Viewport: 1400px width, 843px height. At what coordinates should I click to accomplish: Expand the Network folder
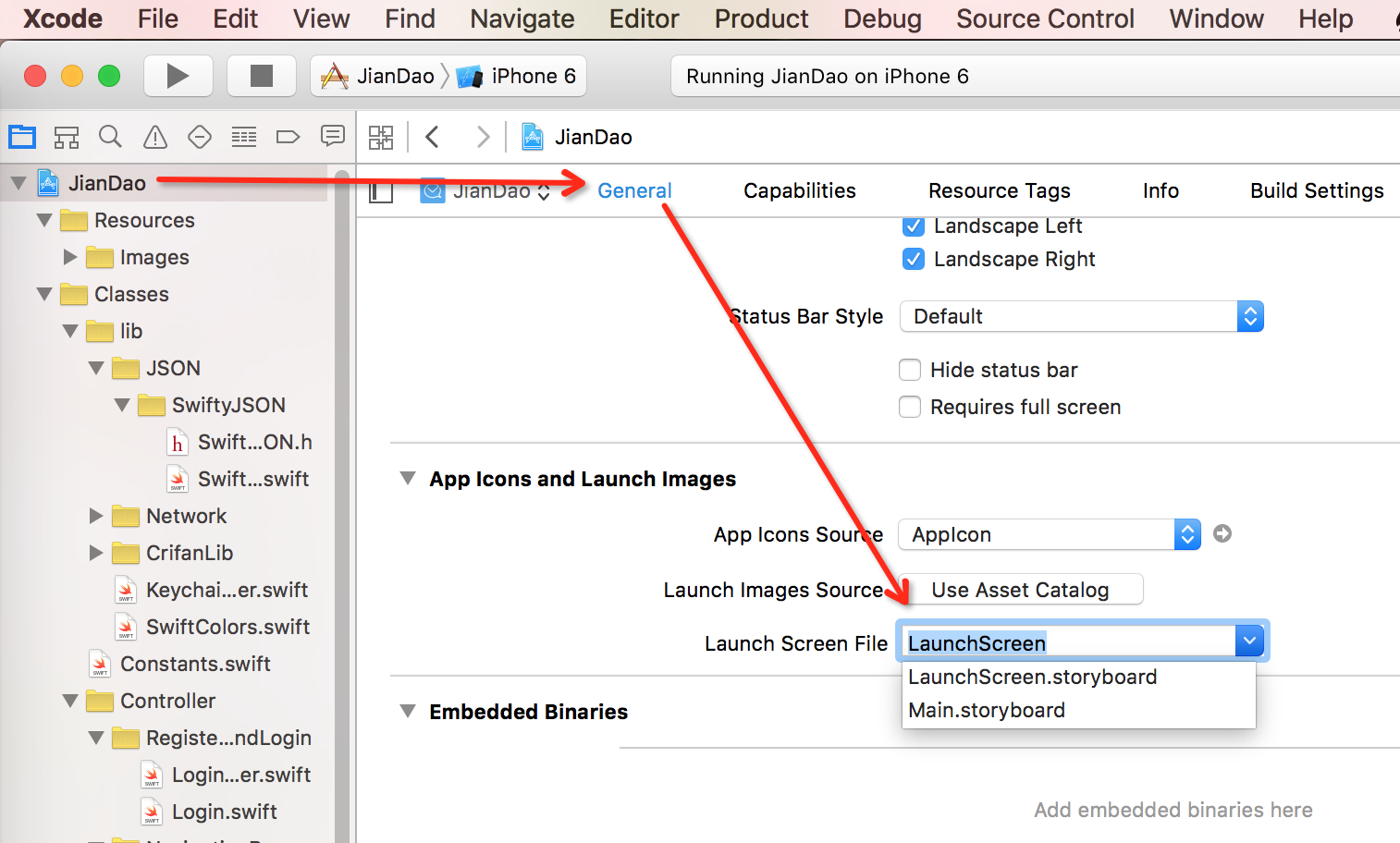click(x=96, y=516)
